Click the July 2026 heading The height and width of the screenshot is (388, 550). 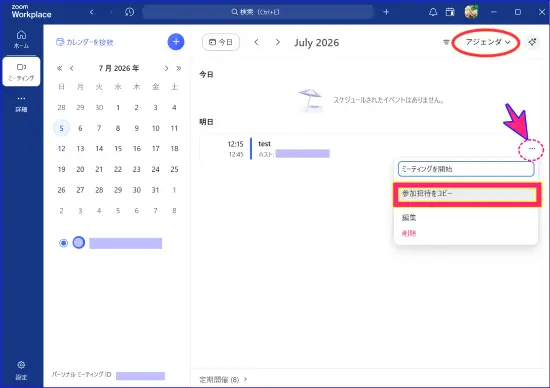(316, 42)
